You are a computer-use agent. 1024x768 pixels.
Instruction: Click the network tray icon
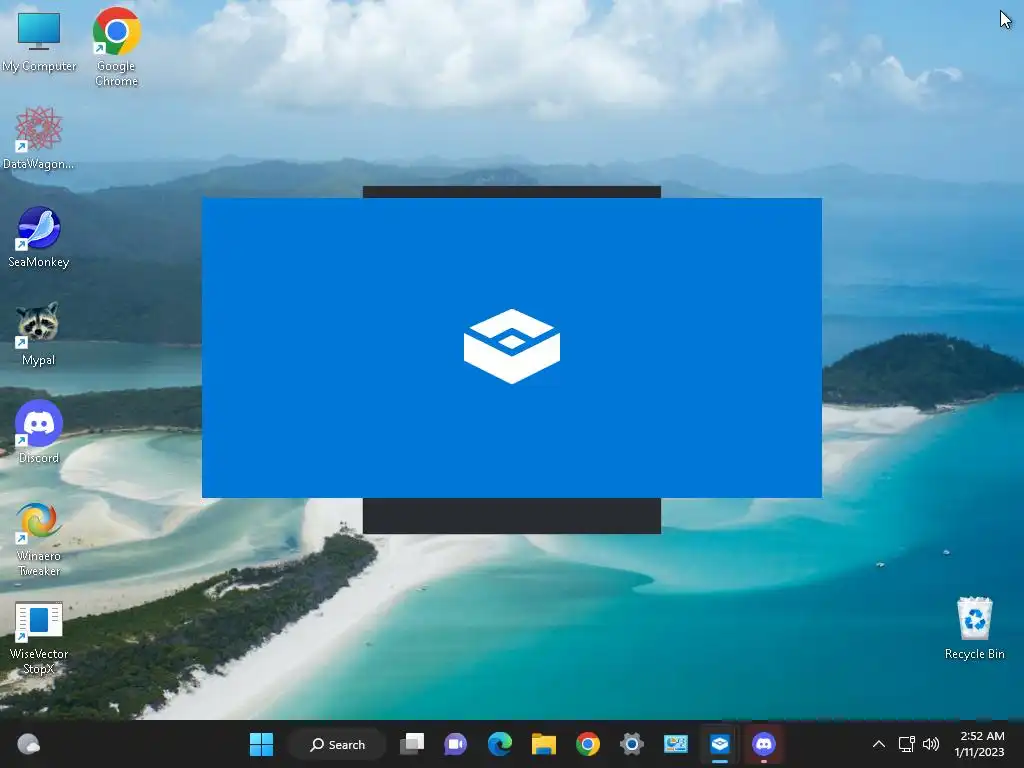(x=906, y=744)
